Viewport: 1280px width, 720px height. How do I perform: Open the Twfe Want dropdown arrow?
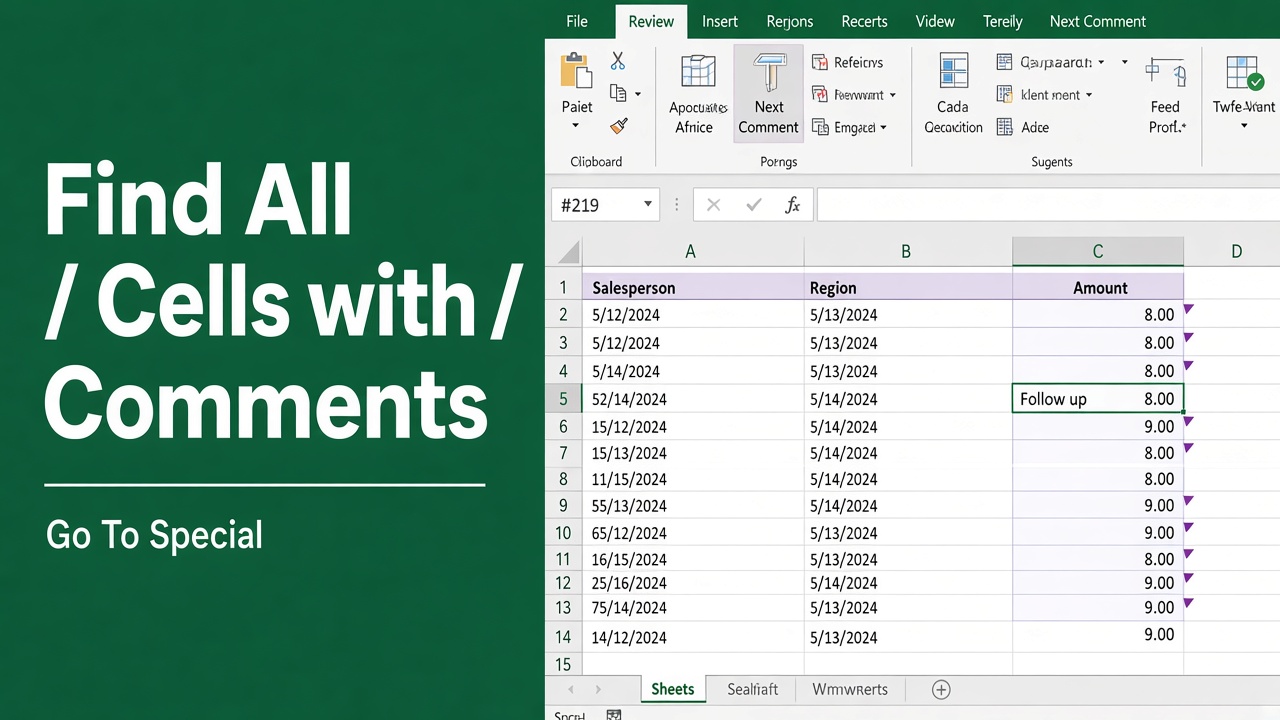1244,126
